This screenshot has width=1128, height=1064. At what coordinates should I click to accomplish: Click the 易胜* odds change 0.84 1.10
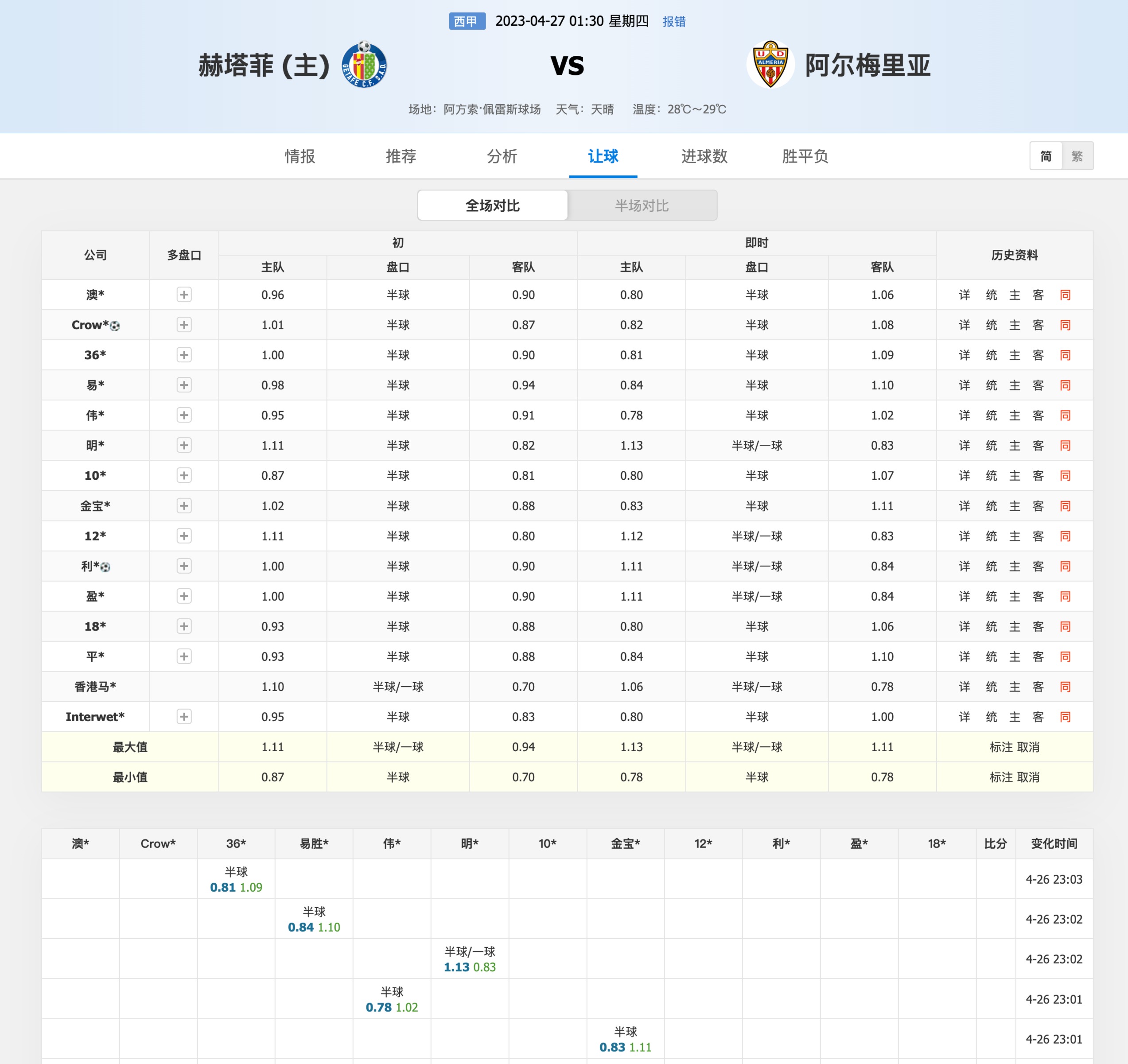(314, 927)
